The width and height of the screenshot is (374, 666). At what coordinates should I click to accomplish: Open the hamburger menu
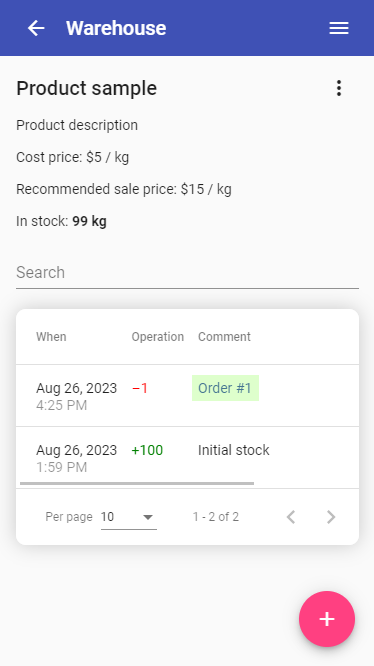pos(339,28)
